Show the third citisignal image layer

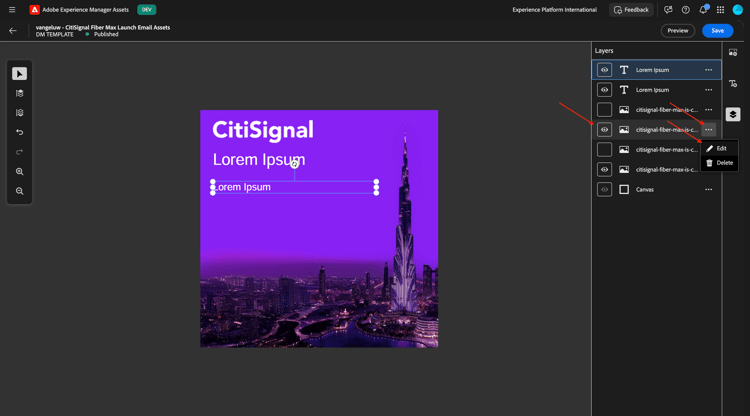coord(605,150)
